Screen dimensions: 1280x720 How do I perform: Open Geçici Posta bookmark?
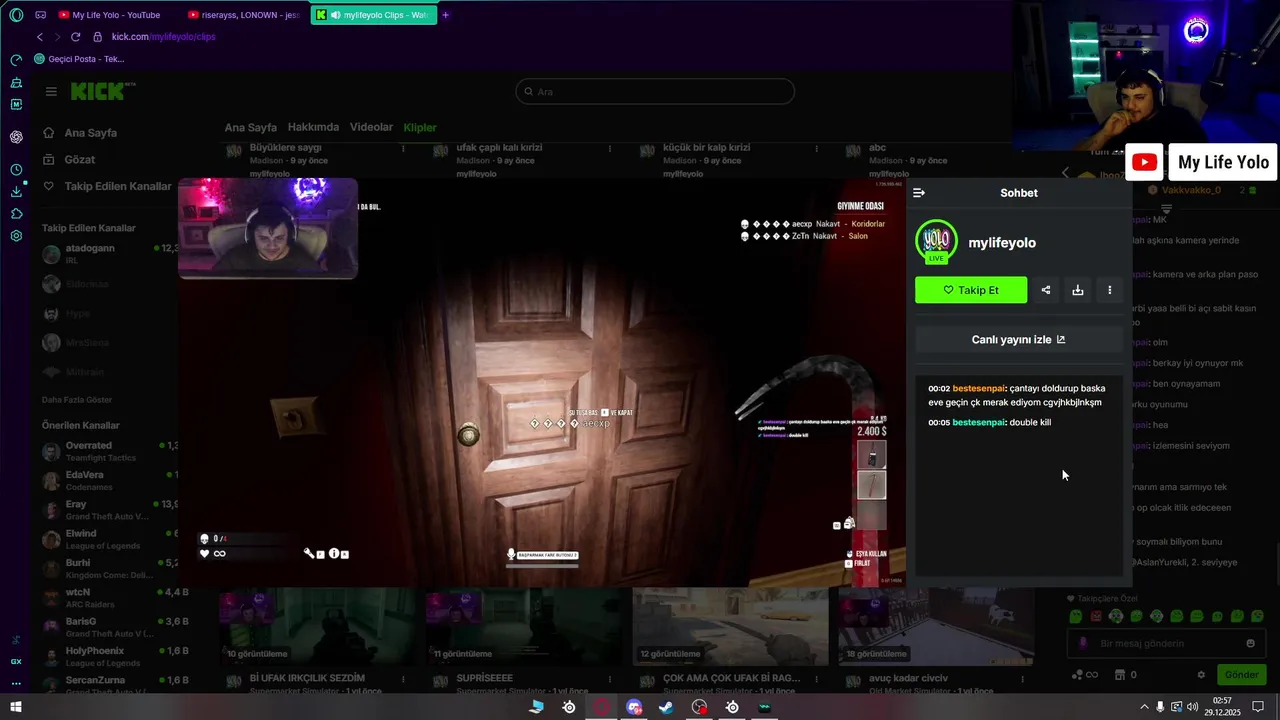[x=79, y=59]
